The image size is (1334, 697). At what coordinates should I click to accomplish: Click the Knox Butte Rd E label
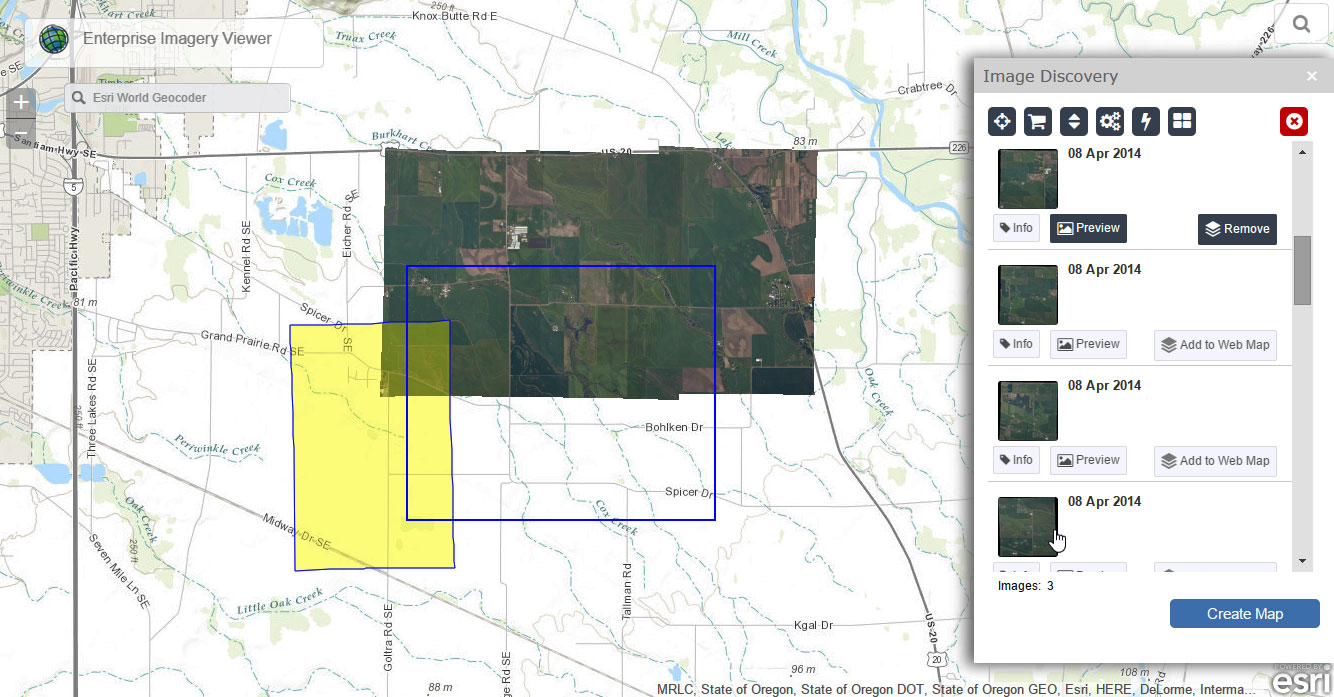pos(455,18)
